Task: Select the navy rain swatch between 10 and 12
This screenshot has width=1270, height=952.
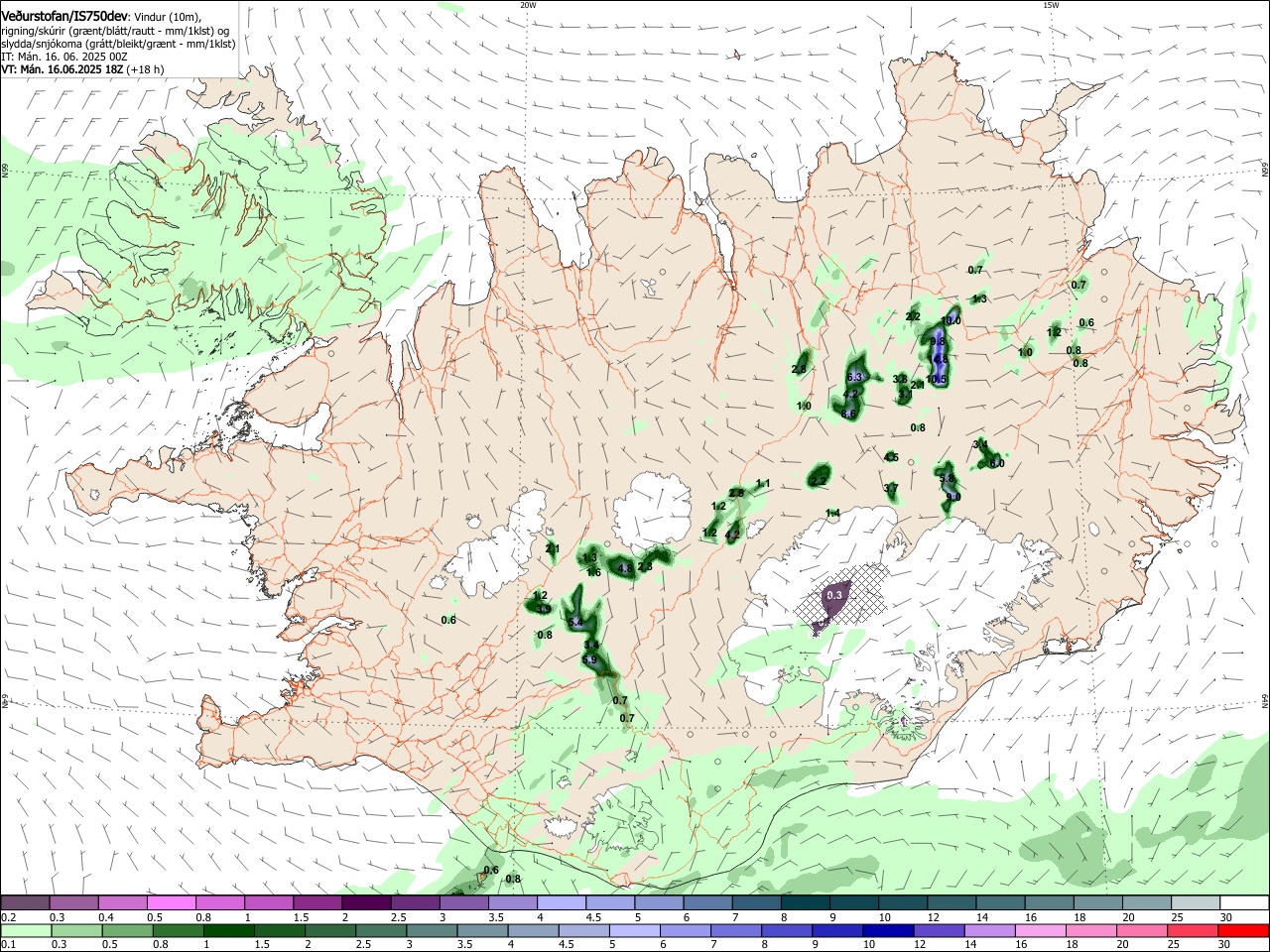Action: 887,930
